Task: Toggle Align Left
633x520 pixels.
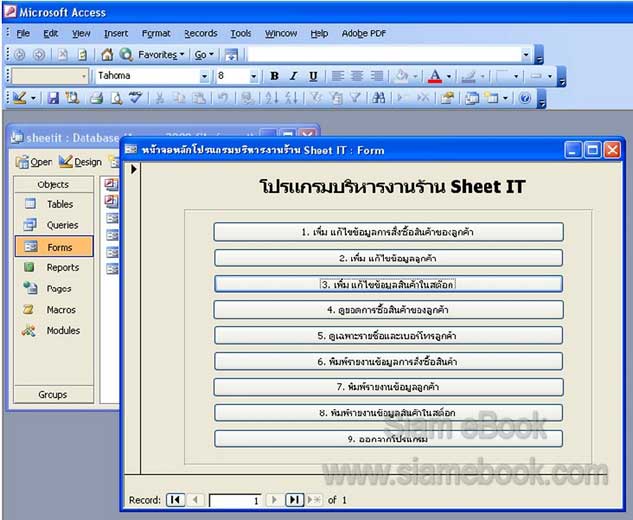Action: click(x=337, y=76)
